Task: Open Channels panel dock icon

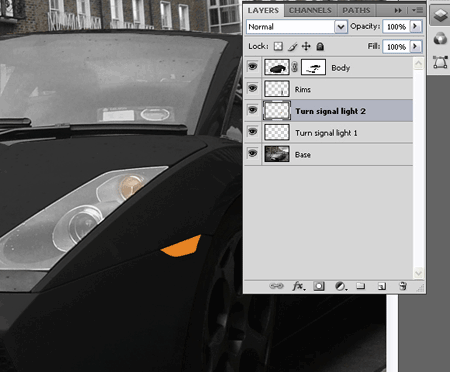Action: 440,39
